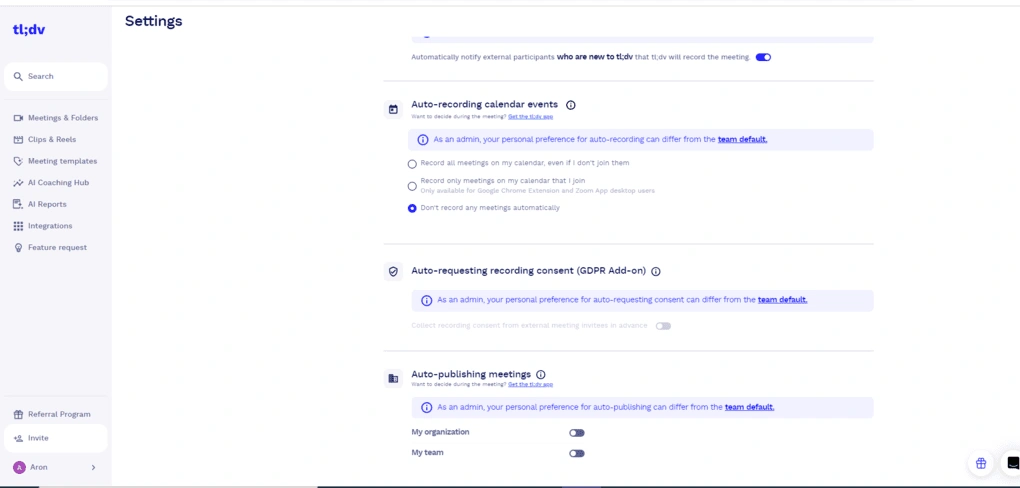Click the Clips & Reels icon
The height and width of the screenshot is (488, 1020).
(18, 140)
